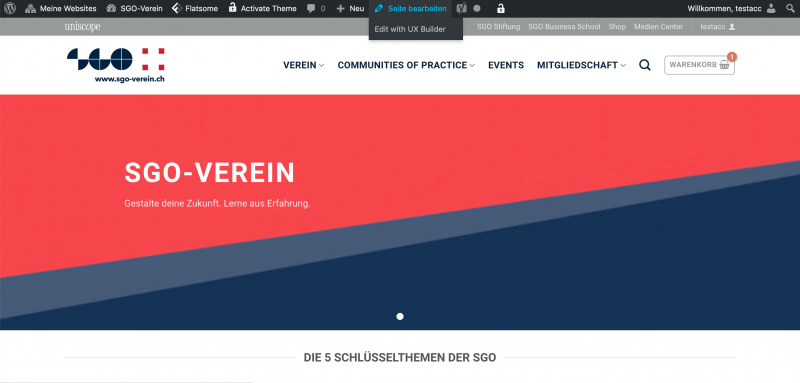This screenshot has height=383, width=800.
Task: Open Flatsome theme options
Action: [195, 8]
